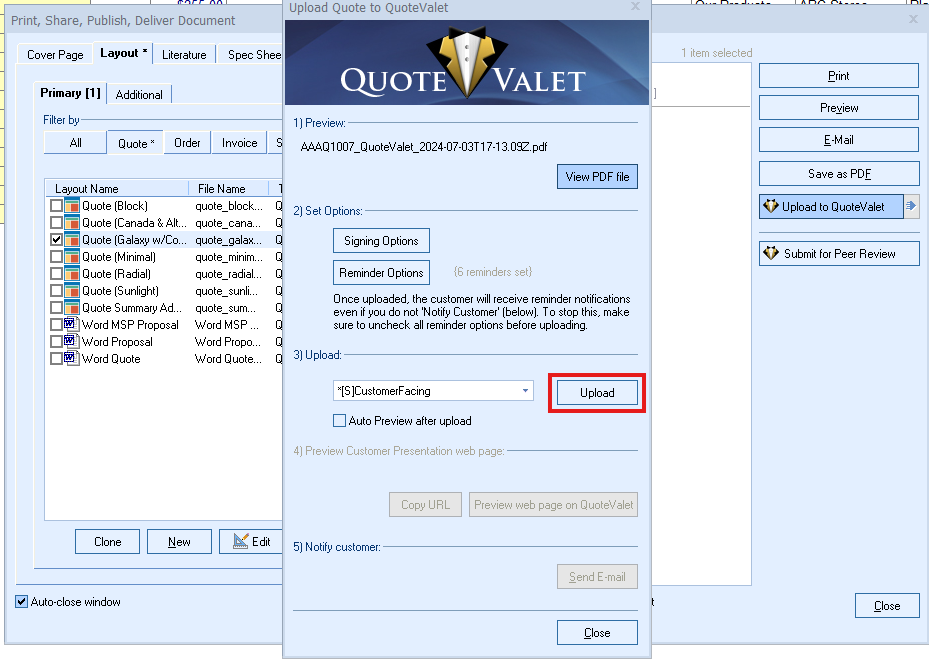Viewport: 929px width, 662px height.
Task: Toggle the Auto-close window checkbox
Action: point(21,602)
